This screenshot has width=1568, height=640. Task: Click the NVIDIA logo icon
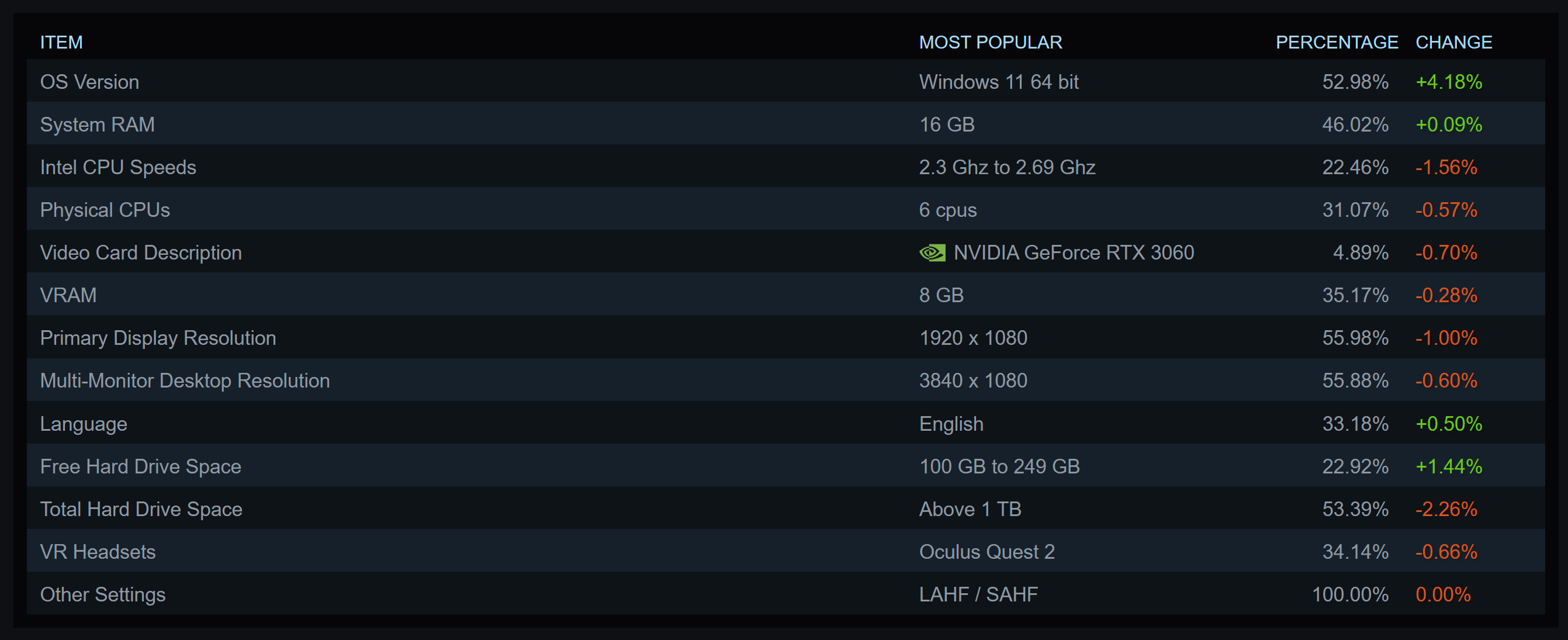(932, 252)
